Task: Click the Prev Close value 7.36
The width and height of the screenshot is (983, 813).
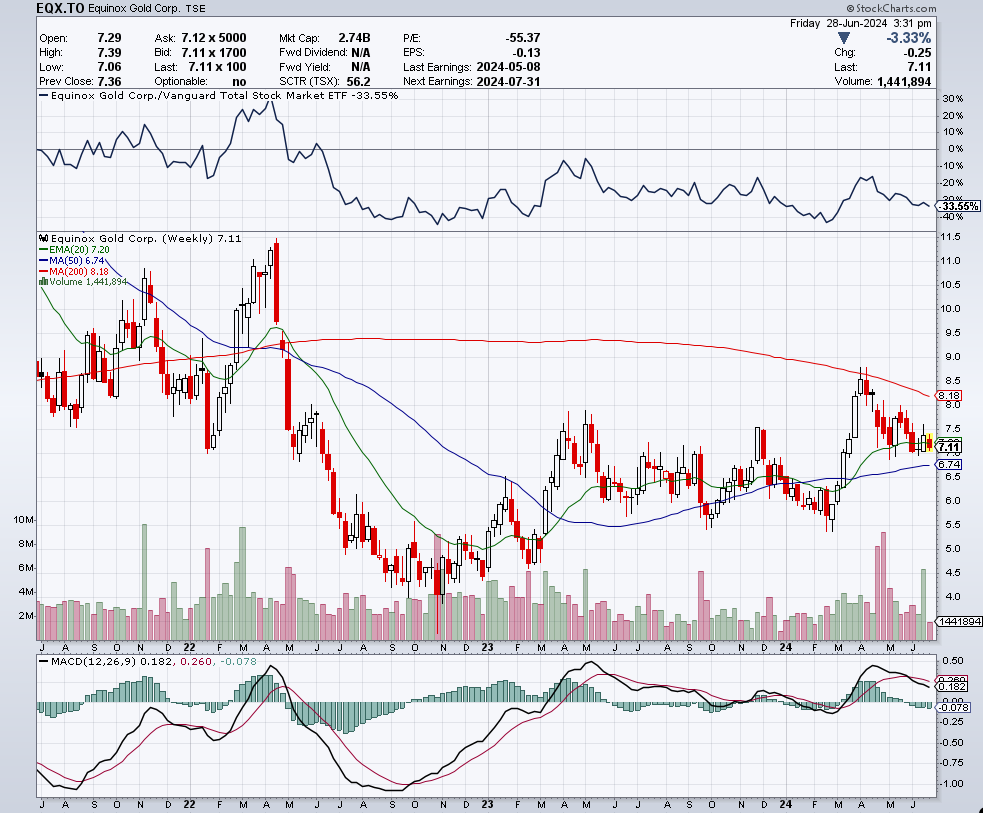Action: tap(109, 81)
